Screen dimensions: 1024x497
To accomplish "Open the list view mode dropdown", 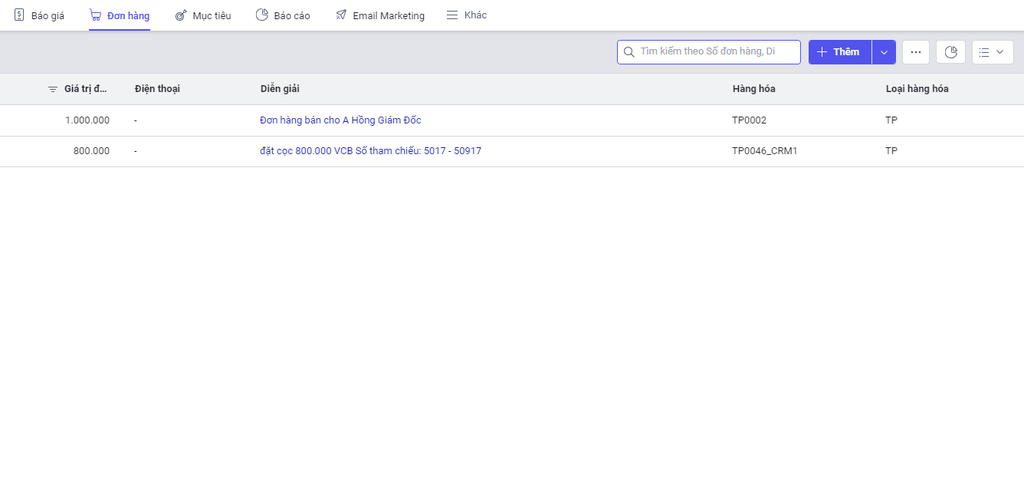I will (993, 52).
